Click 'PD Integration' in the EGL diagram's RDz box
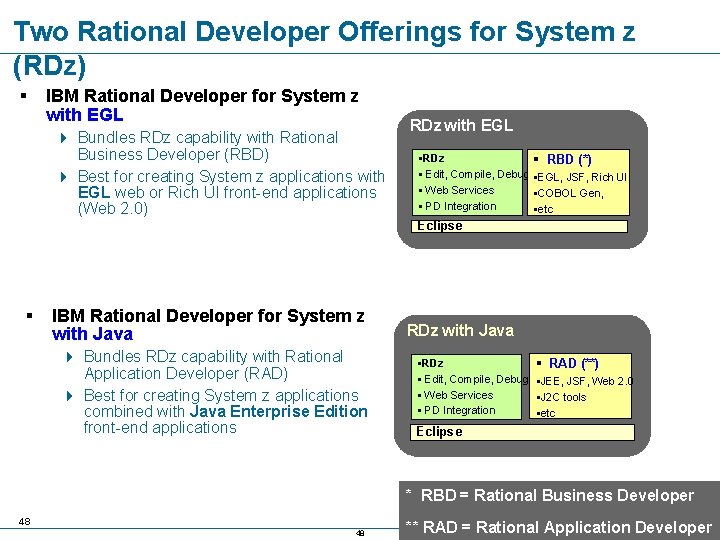The height and width of the screenshot is (540, 720). 461,207
